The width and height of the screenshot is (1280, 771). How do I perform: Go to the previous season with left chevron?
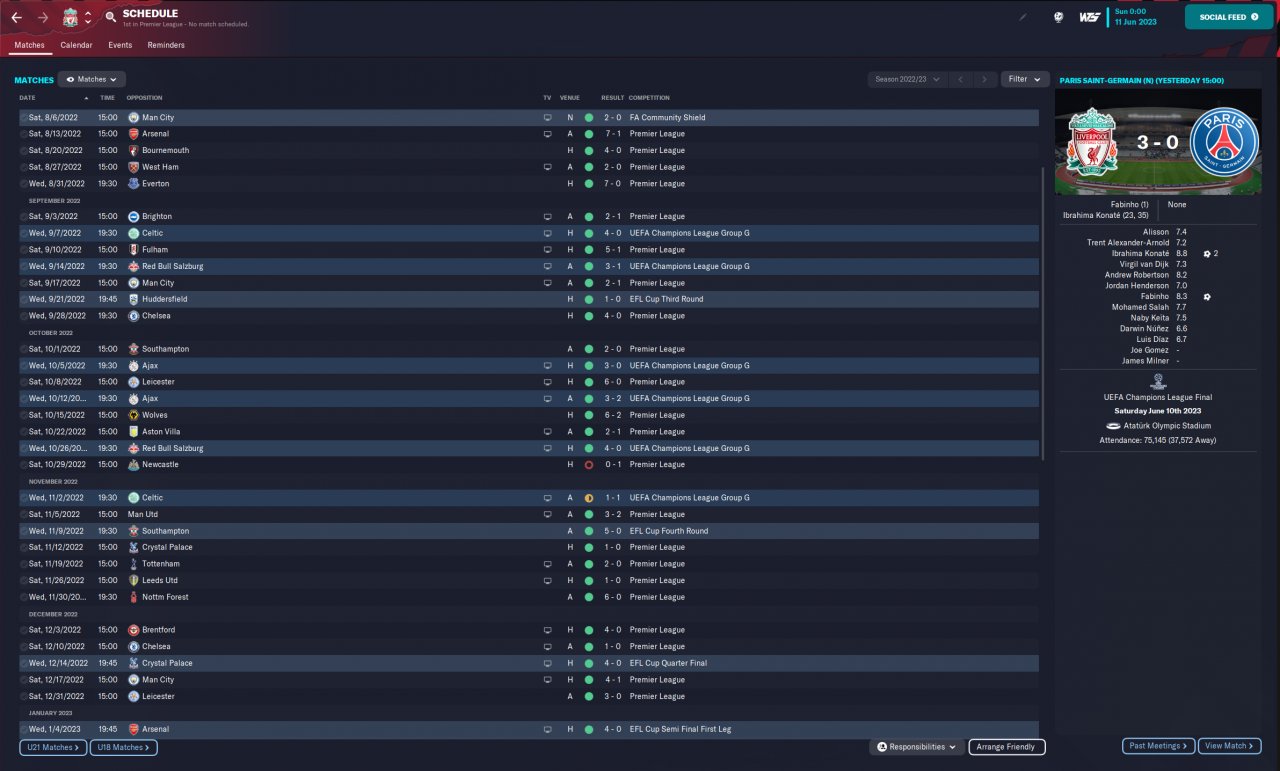click(x=960, y=79)
